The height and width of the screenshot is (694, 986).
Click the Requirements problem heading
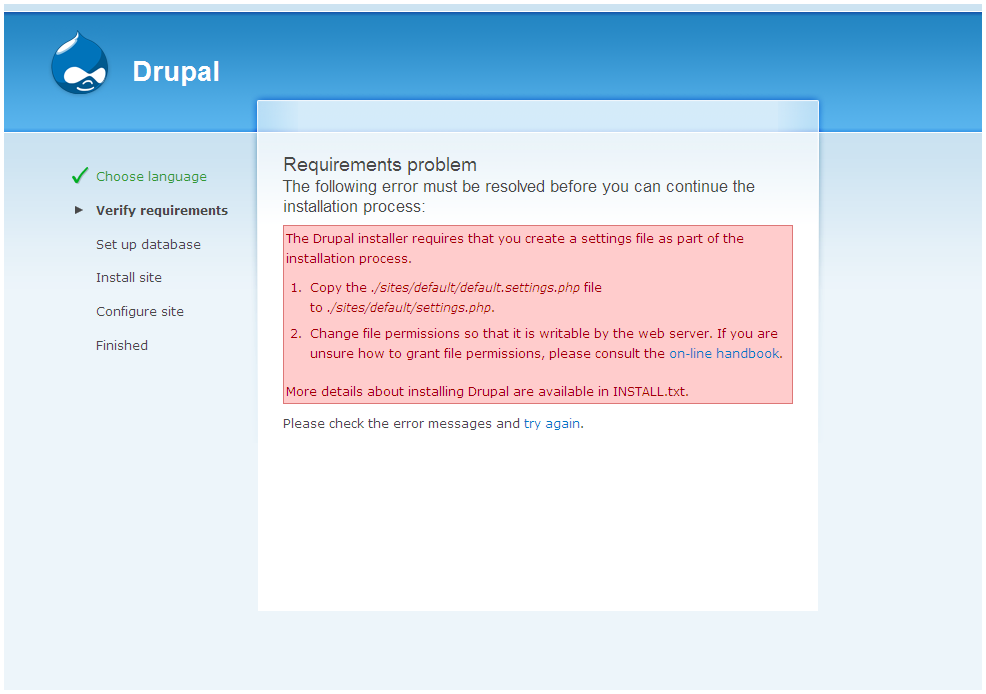(x=380, y=165)
